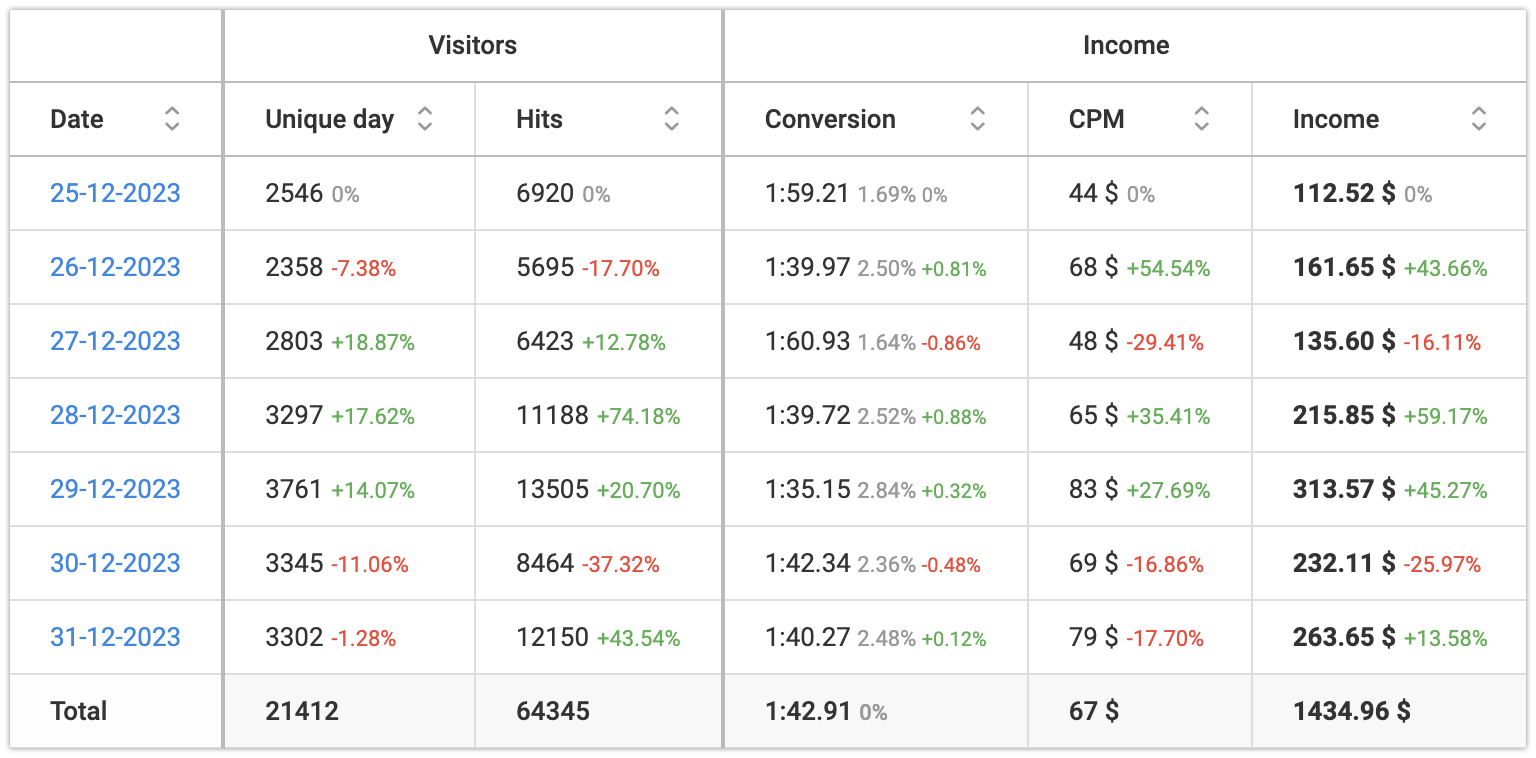Click the Date column header label
This screenshot has height=758, width=1536.
click(x=77, y=119)
